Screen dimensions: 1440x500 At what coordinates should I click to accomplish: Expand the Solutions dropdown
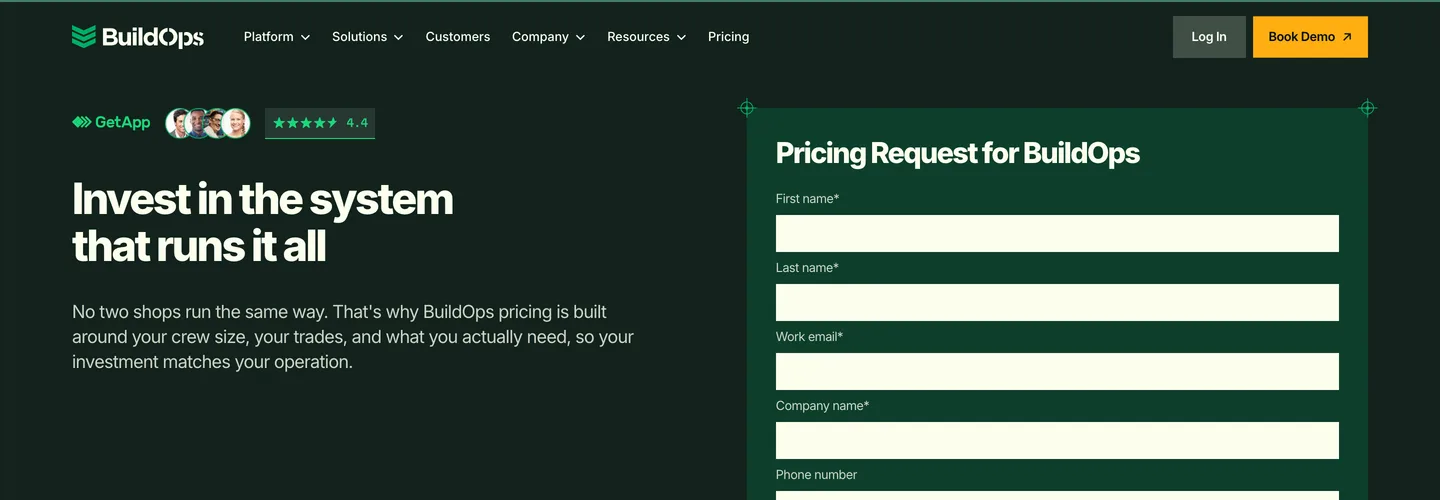368,37
